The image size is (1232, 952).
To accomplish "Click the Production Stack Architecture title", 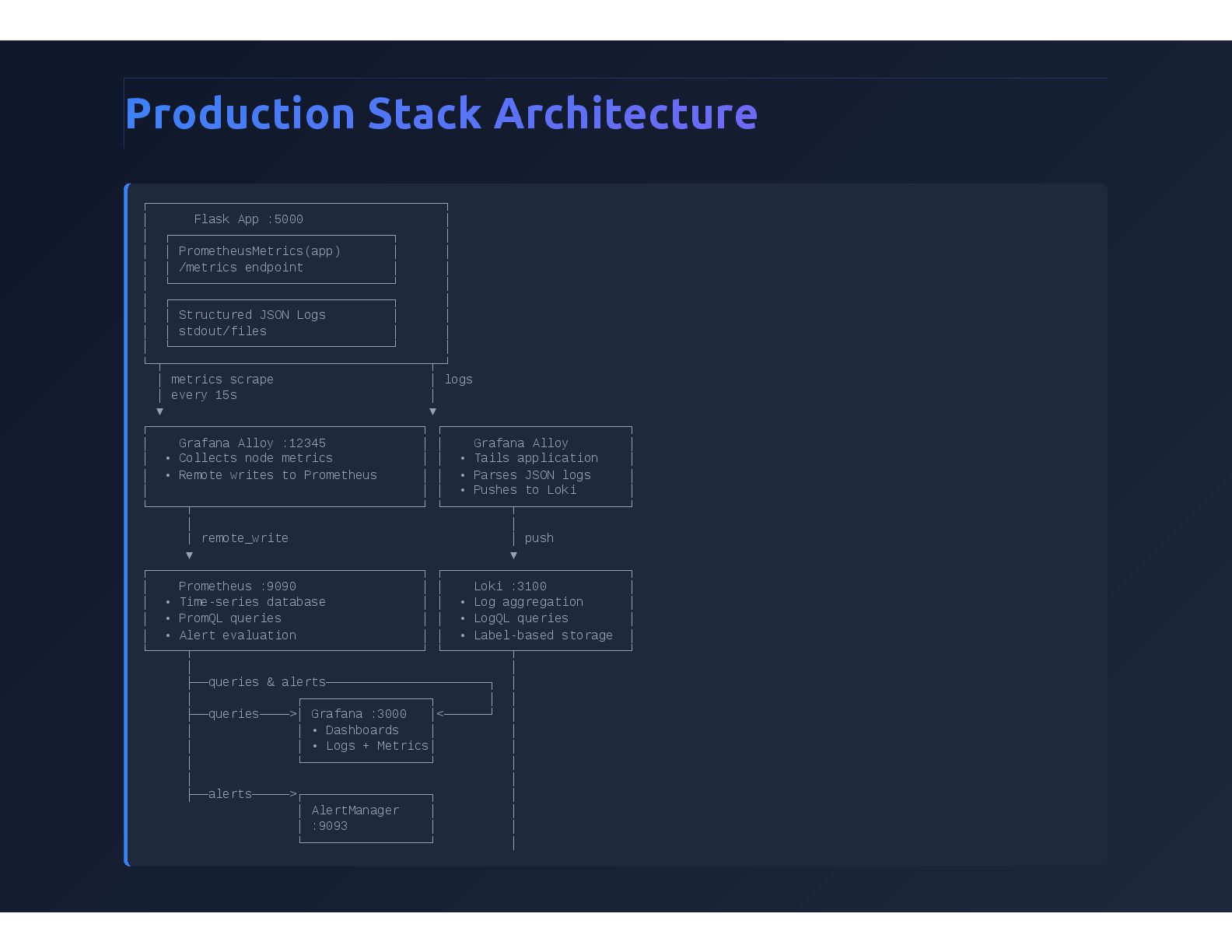I will click(441, 114).
